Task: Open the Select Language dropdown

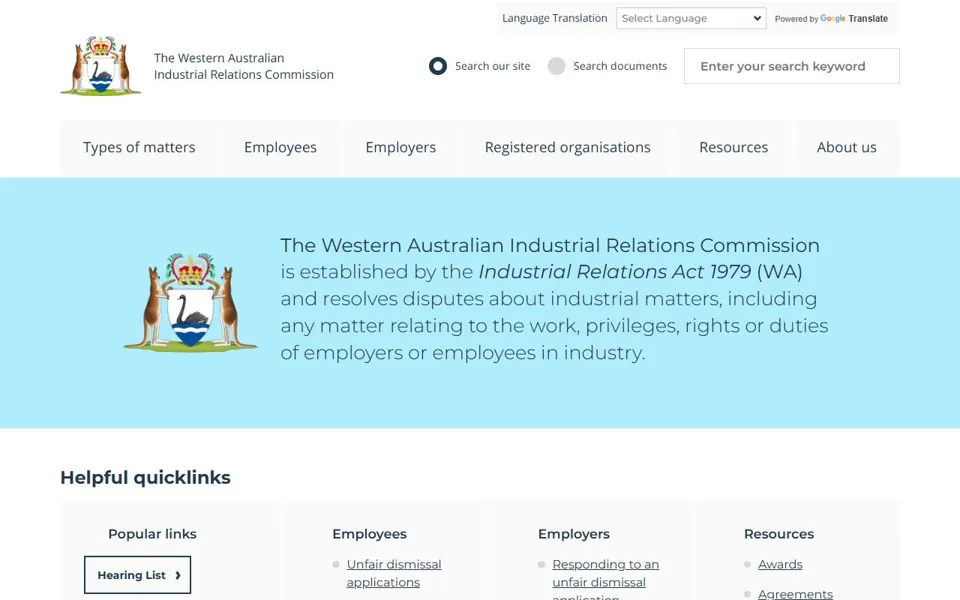Action: pyautogui.click(x=691, y=18)
